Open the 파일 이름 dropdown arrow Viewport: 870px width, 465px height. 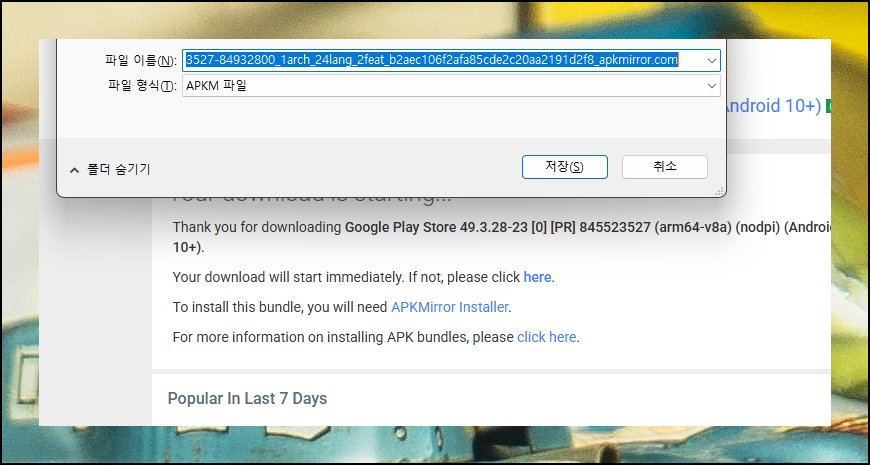(x=712, y=60)
